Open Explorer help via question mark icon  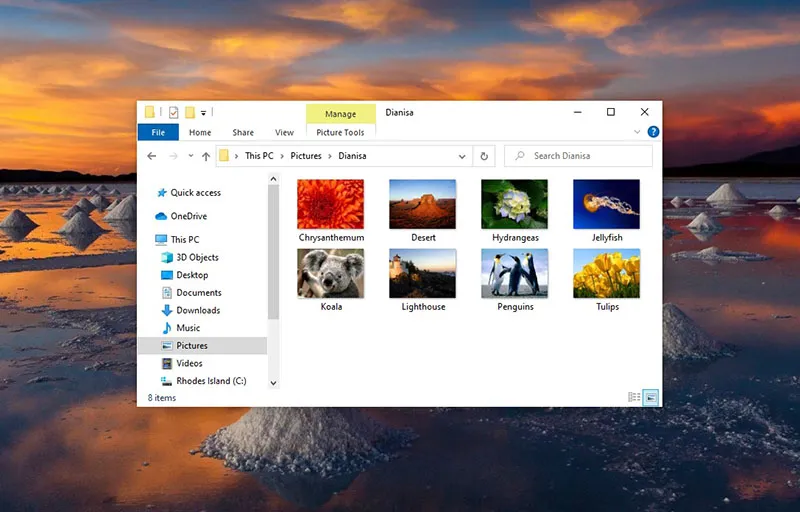click(x=653, y=132)
